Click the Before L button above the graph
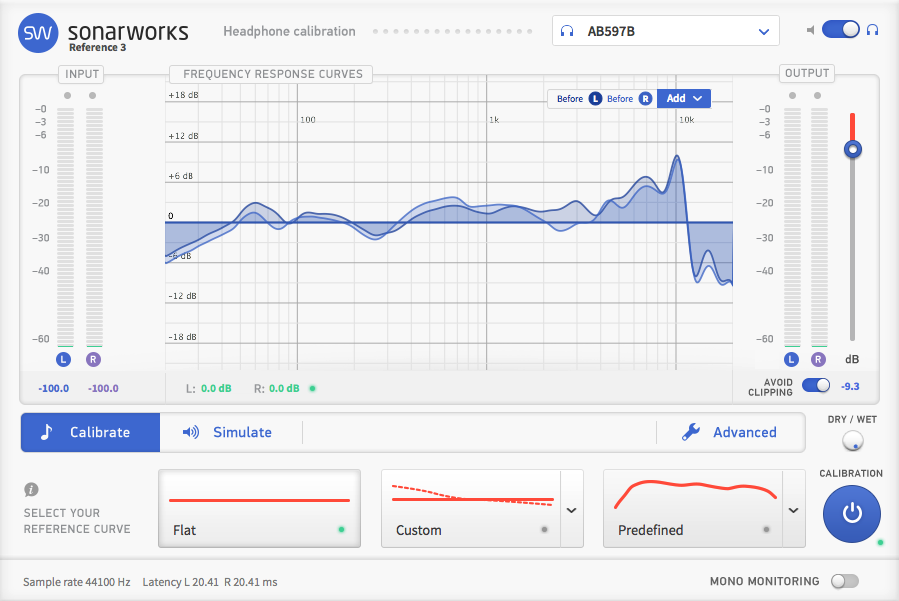This screenshot has height=601, width=899. click(577, 98)
